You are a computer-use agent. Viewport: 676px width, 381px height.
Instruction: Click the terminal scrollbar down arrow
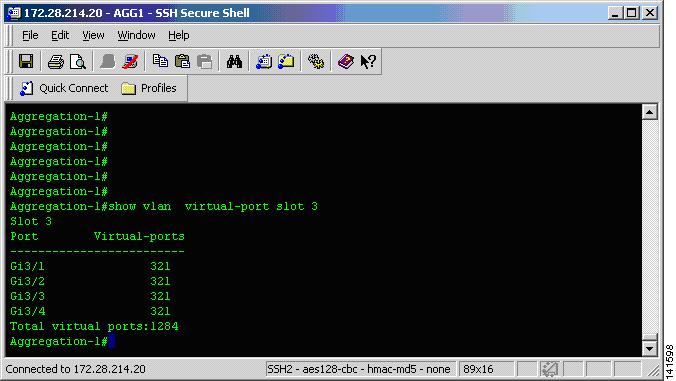pos(649,348)
